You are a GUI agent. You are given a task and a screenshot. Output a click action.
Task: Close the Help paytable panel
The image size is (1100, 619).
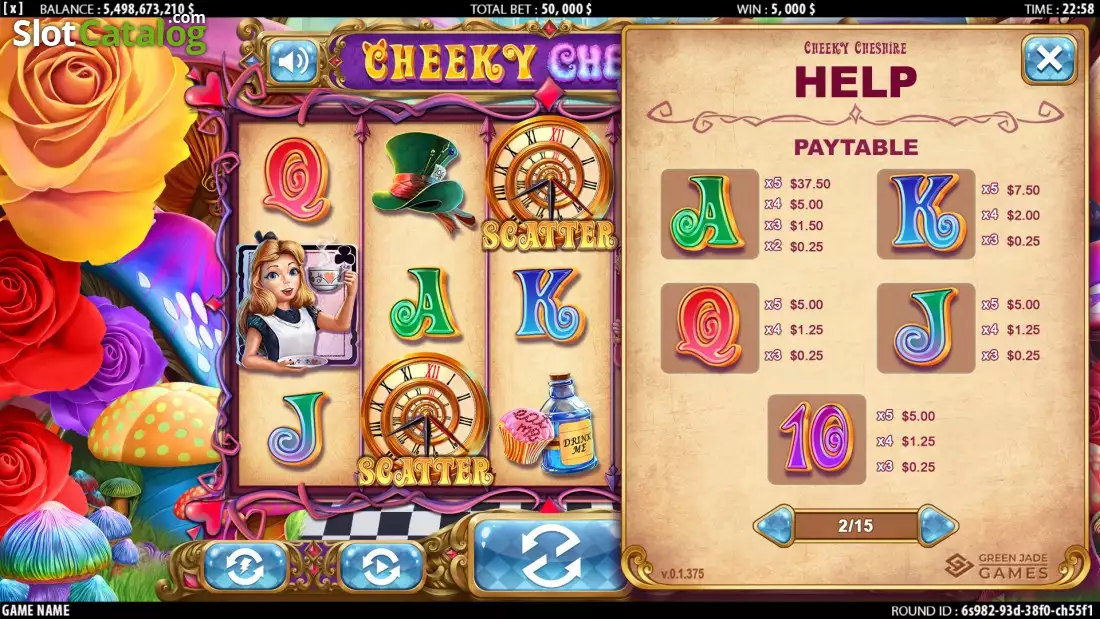coord(1049,59)
